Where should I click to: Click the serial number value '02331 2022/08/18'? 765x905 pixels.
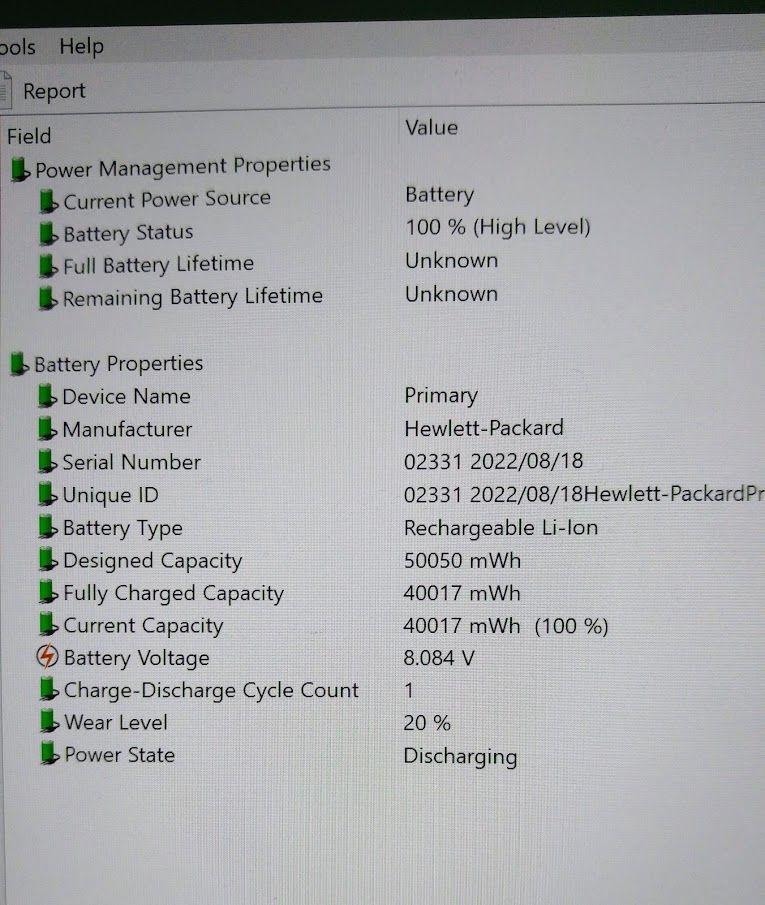click(x=494, y=461)
